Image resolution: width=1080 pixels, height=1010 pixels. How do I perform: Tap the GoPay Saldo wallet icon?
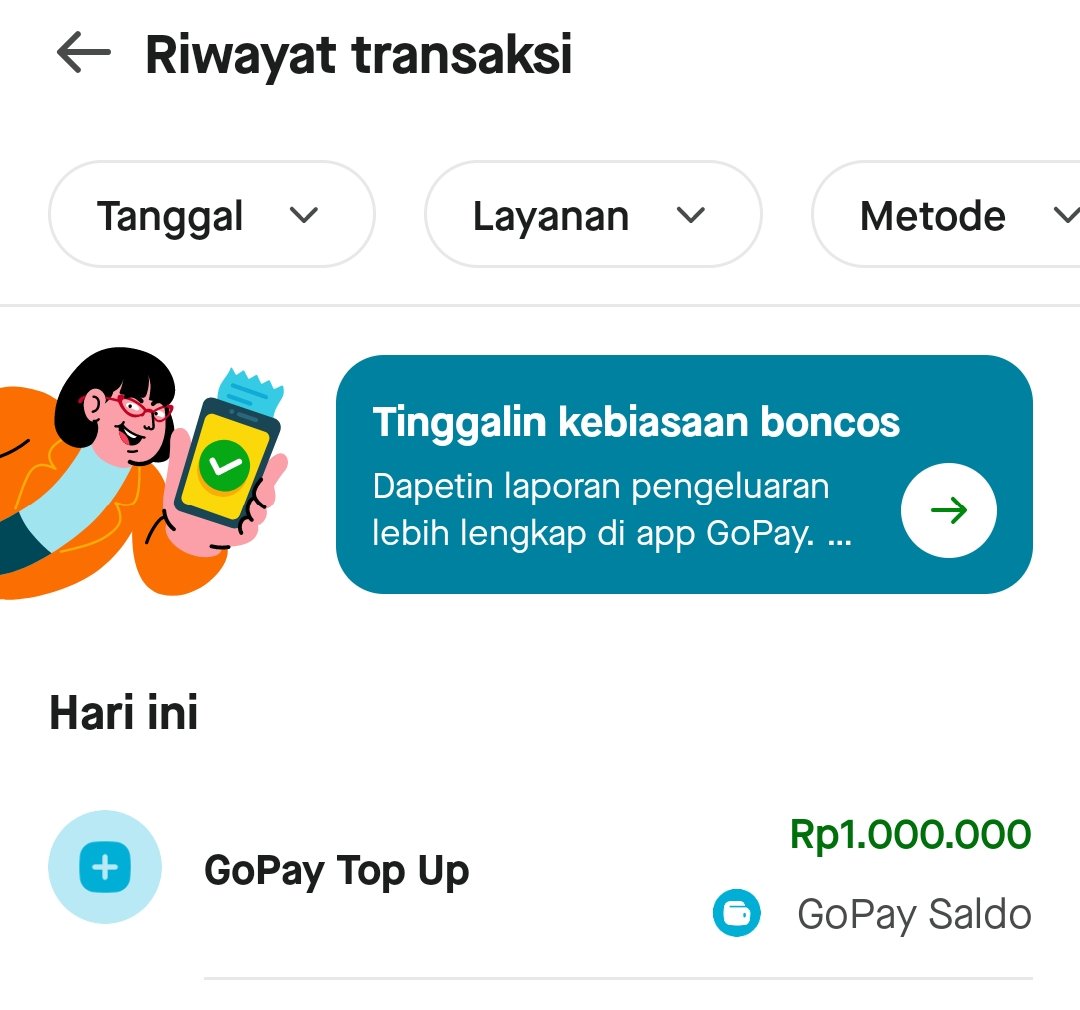tap(736, 913)
